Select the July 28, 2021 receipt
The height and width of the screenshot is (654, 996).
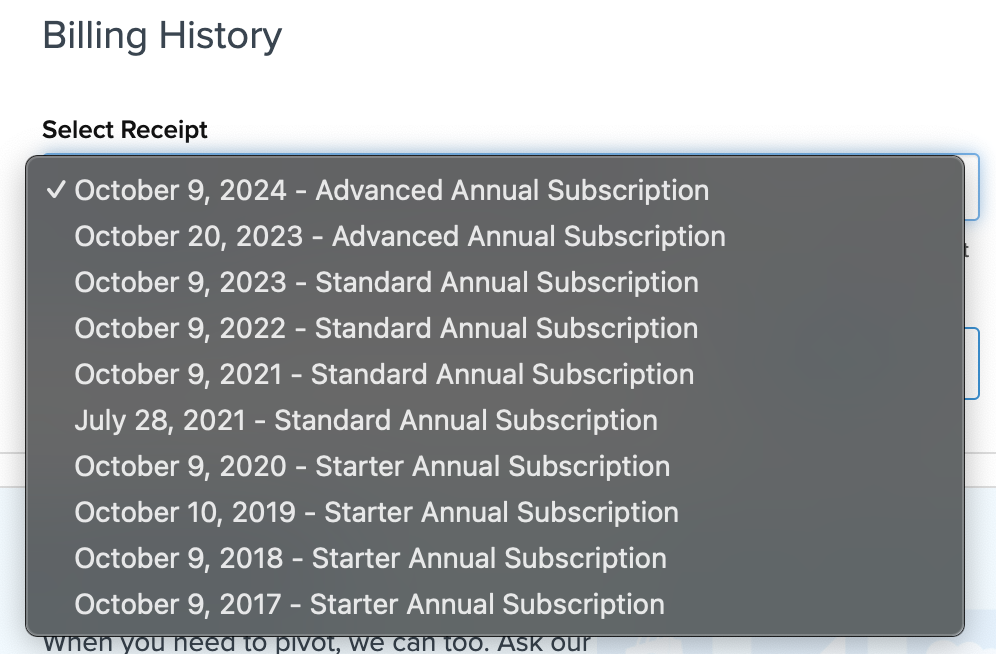click(x=366, y=420)
